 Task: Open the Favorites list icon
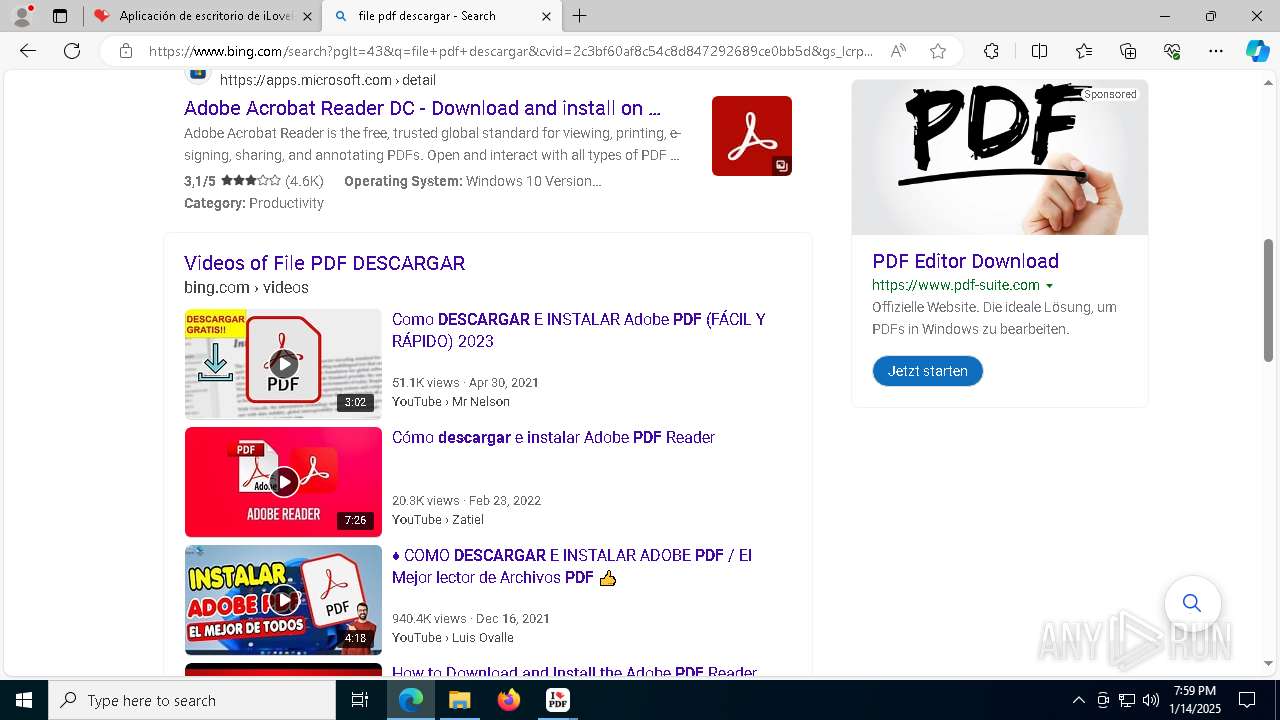1084,51
